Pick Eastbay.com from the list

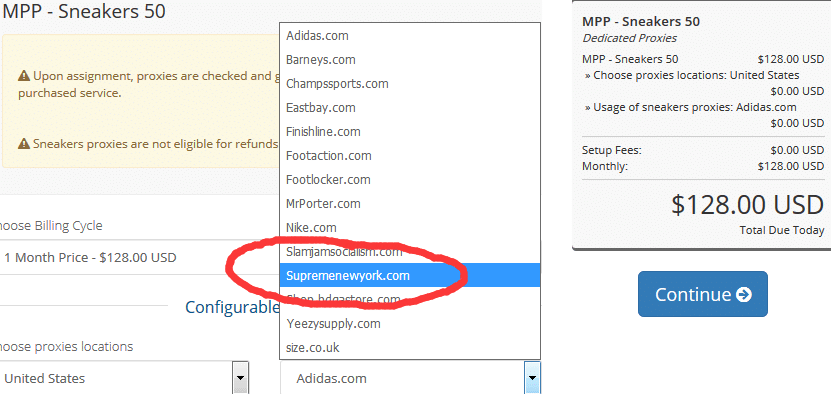pyautogui.click(x=410, y=108)
